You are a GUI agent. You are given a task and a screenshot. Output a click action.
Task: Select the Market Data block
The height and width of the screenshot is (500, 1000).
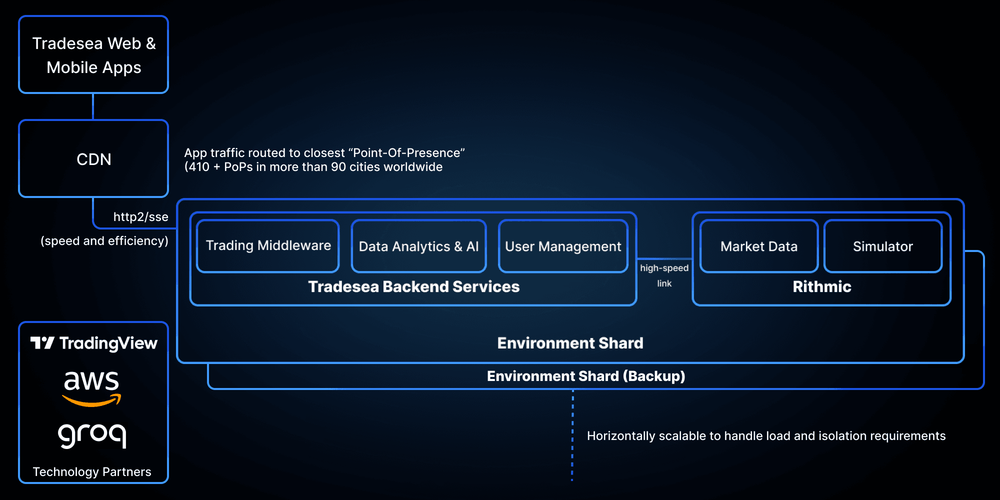click(759, 246)
